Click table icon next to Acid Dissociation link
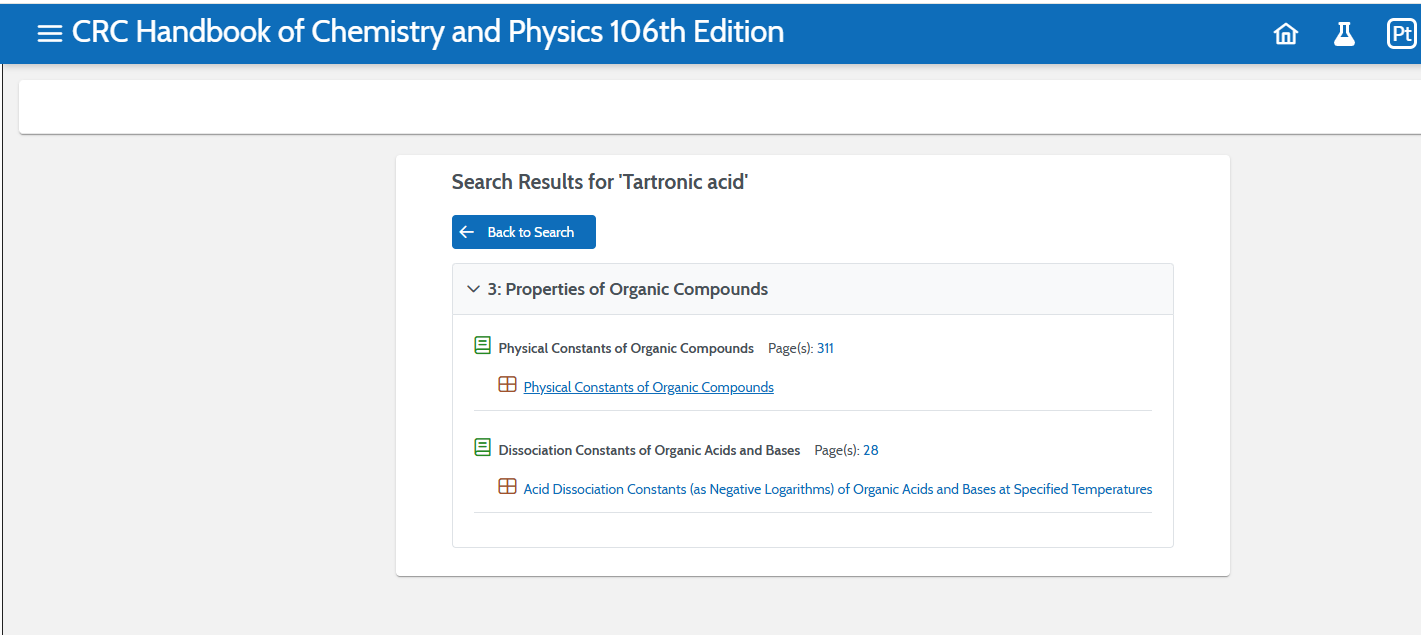This screenshot has width=1421, height=635. pyautogui.click(x=508, y=487)
